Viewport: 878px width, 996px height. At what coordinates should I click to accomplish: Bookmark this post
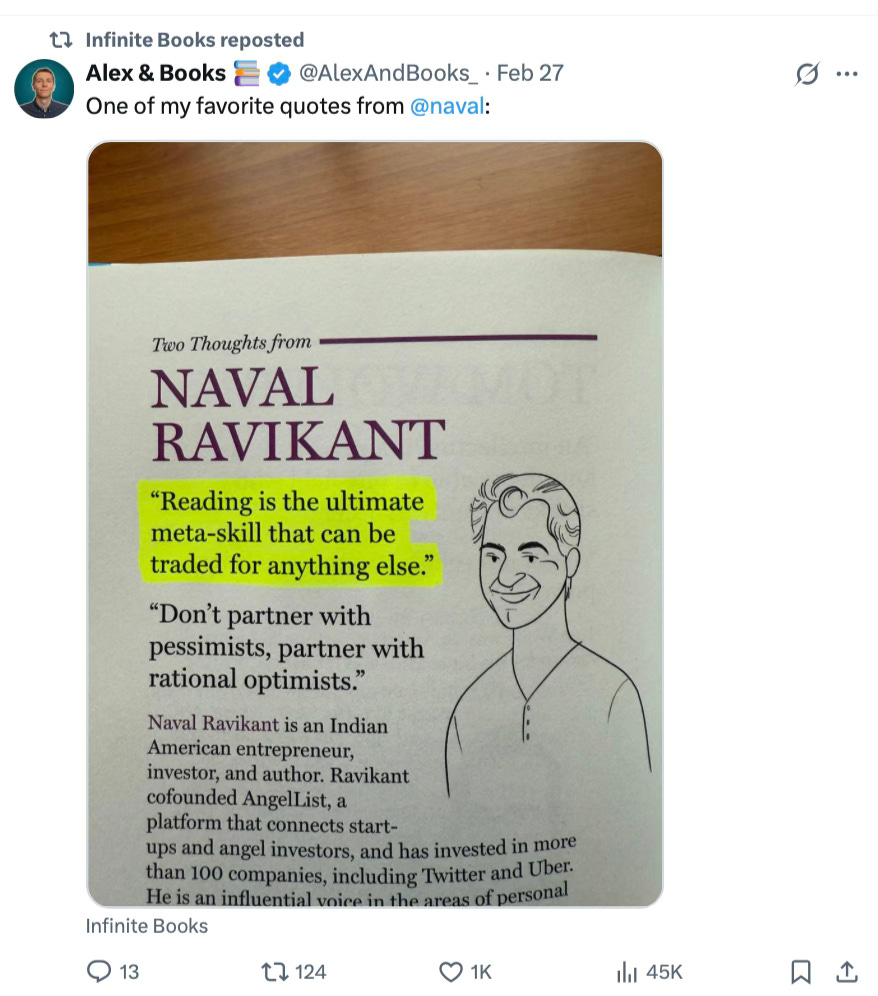click(x=800, y=972)
